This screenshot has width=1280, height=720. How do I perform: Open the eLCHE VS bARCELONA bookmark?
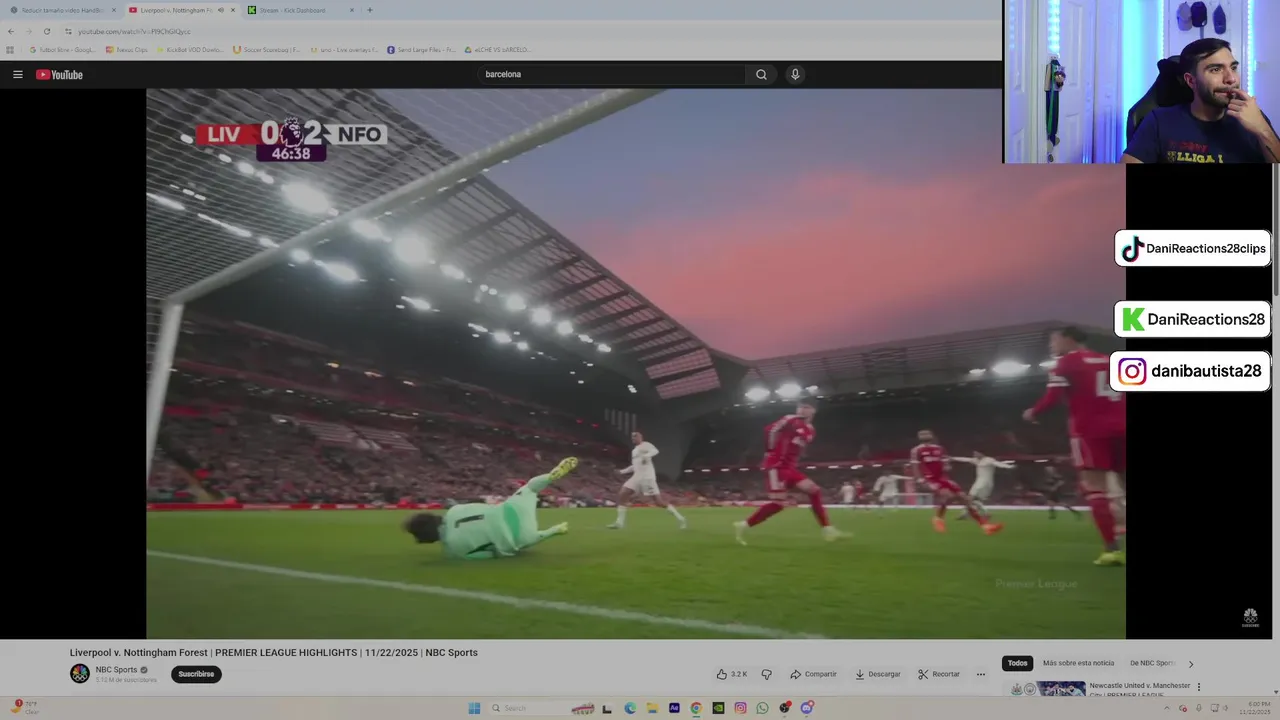point(497,50)
